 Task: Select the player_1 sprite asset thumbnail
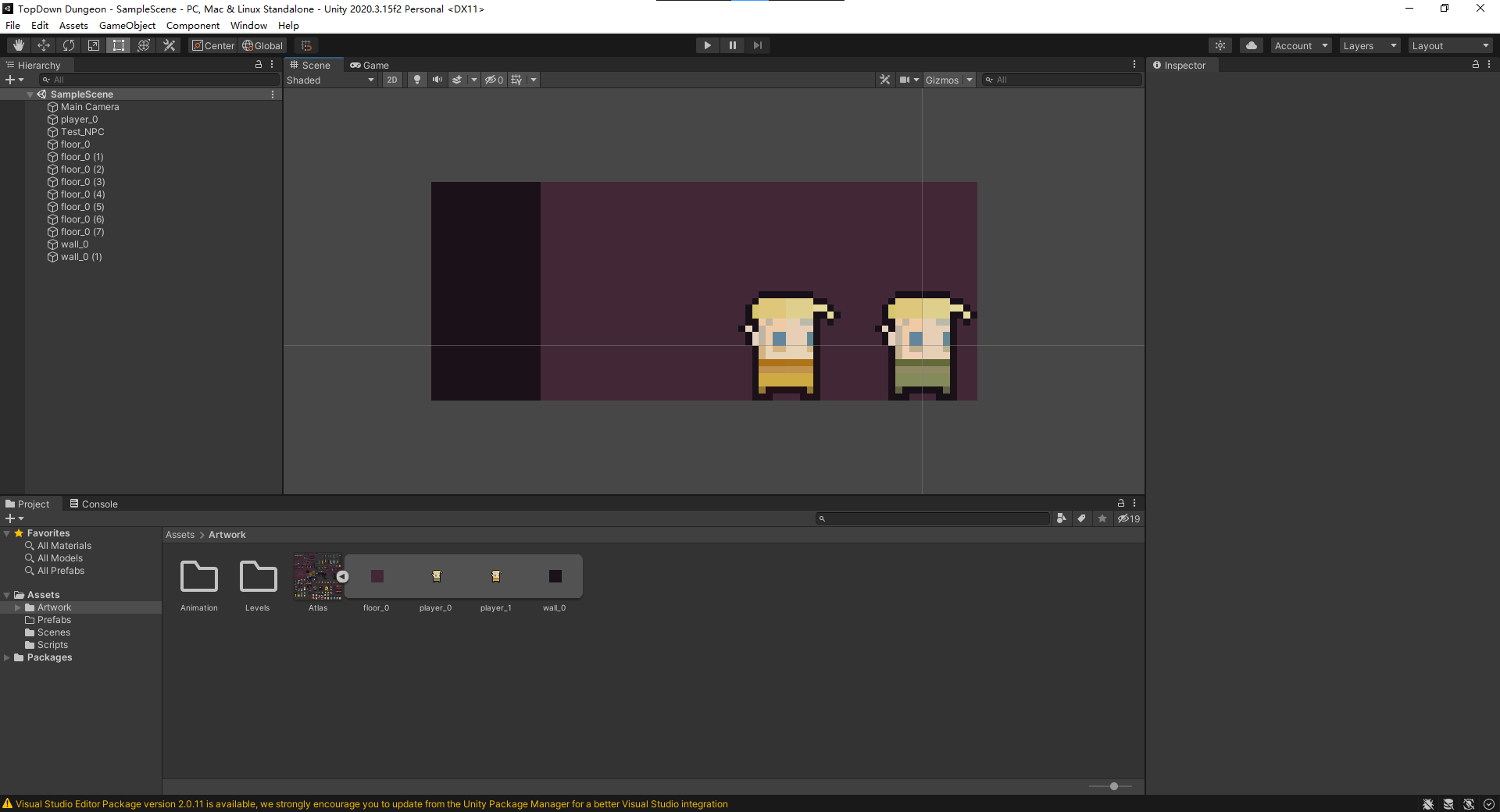[x=495, y=577]
